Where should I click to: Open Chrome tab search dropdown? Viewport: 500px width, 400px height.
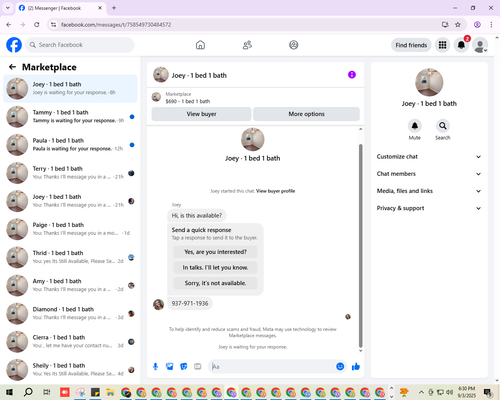[x=8, y=8]
